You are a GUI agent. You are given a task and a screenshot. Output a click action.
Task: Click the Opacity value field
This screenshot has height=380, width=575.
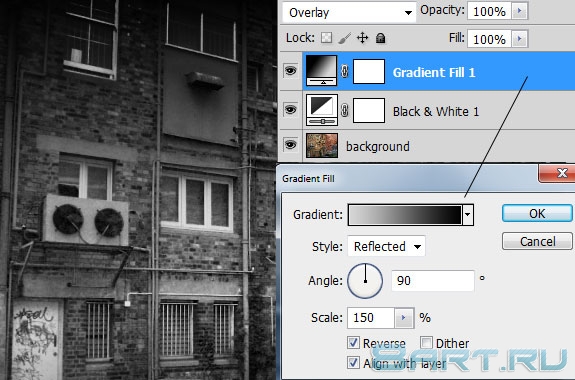(x=490, y=11)
